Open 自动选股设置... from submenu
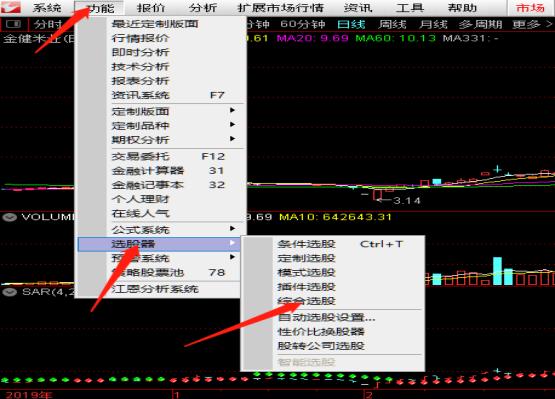The image size is (555, 399). coord(333,317)
